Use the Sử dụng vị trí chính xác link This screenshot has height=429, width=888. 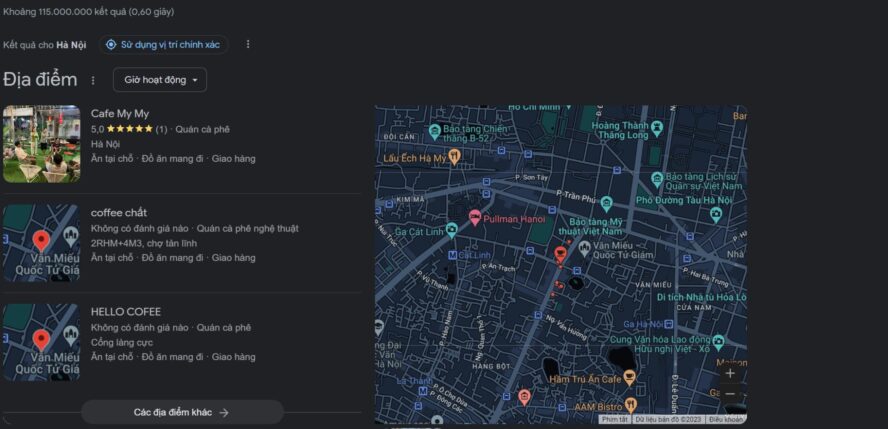point(170,45)
